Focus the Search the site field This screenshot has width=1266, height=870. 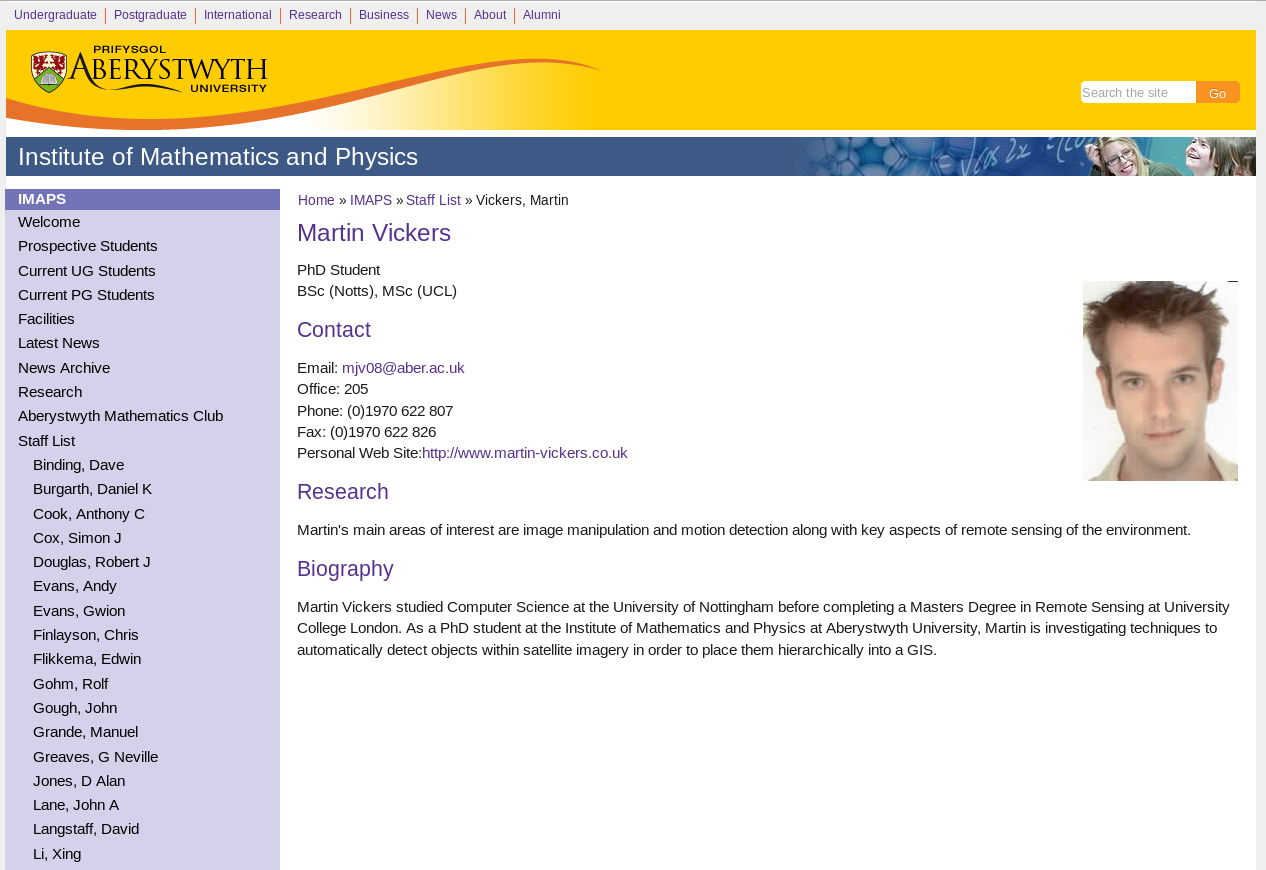tap(1138, 92)
